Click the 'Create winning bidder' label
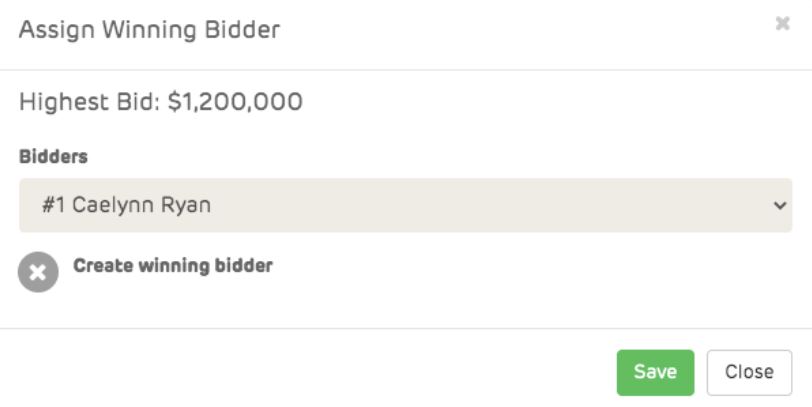The image size is (812, 407). point(173,266)
